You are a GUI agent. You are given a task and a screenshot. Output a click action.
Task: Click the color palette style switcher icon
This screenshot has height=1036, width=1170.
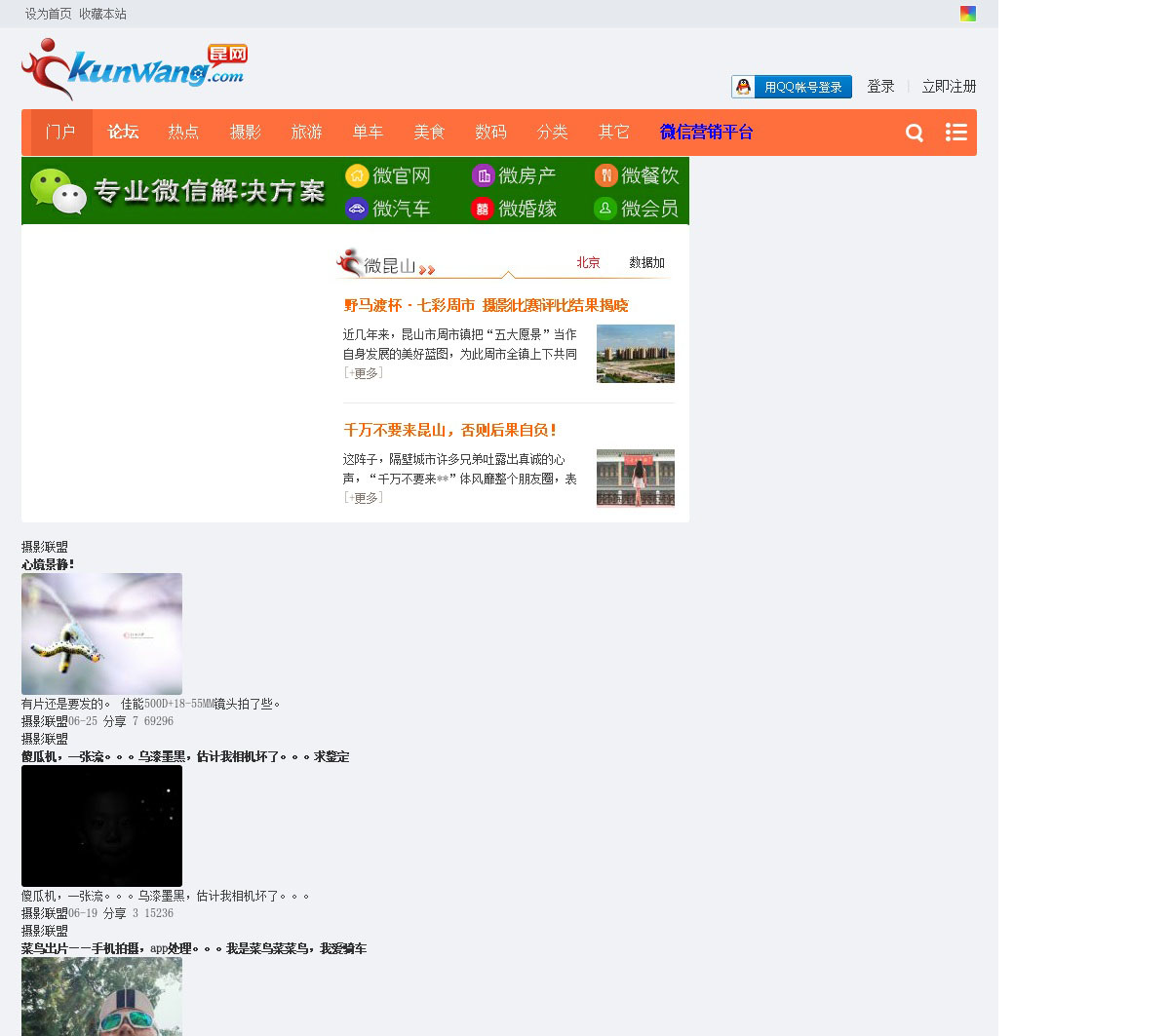tap(968, 14)
